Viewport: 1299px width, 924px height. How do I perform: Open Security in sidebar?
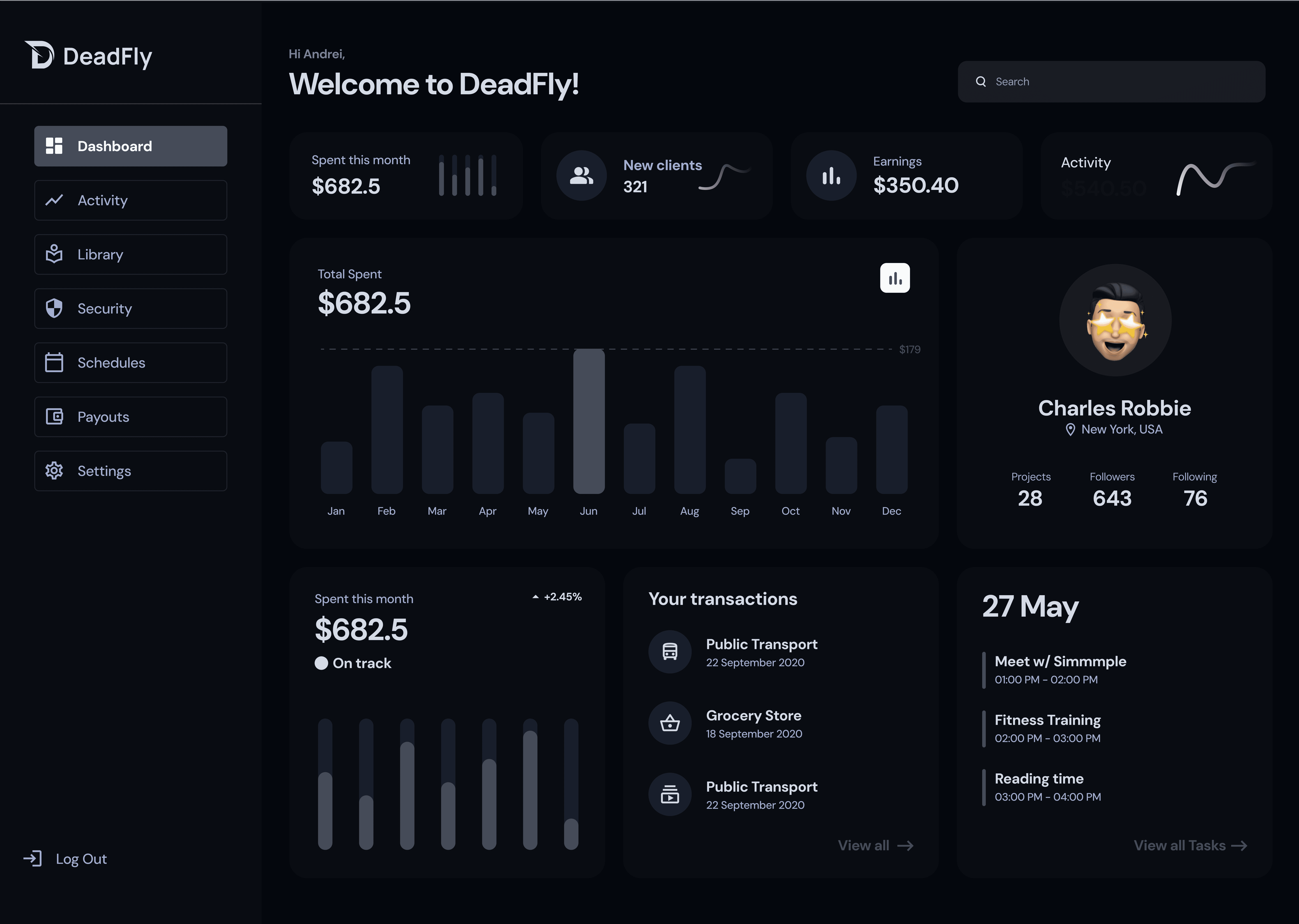[x=131, y=308]
